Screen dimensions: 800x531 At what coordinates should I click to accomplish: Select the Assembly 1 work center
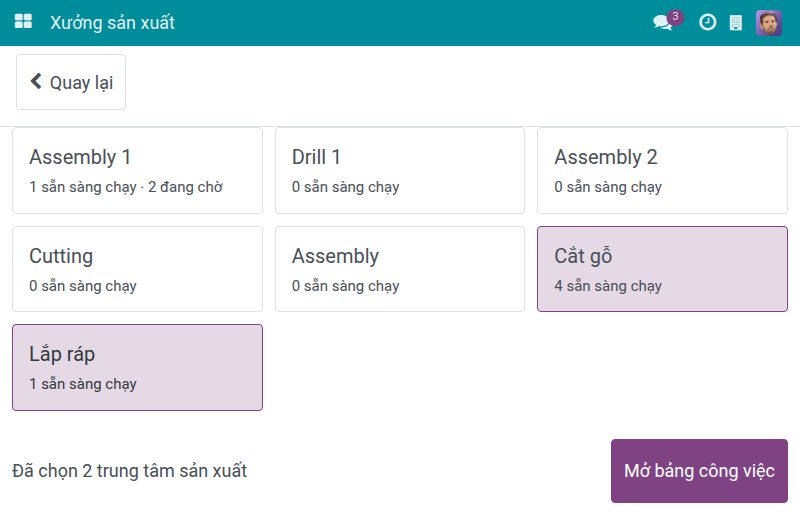point(137,170)
